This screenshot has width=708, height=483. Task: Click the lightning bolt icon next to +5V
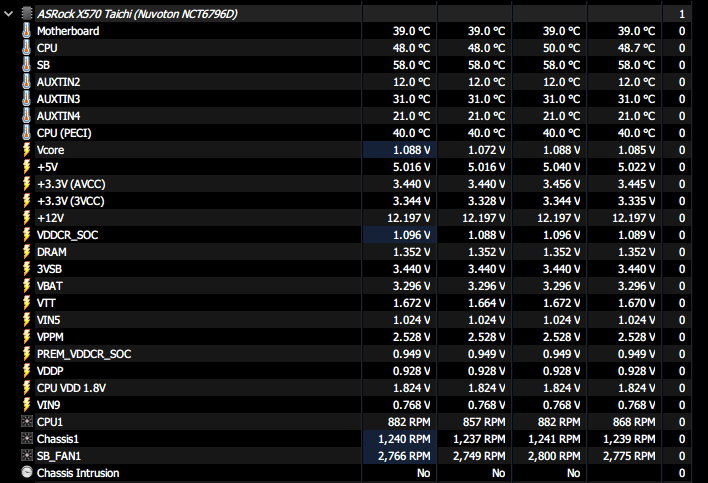pyautogui.click(x=27, y=167)
